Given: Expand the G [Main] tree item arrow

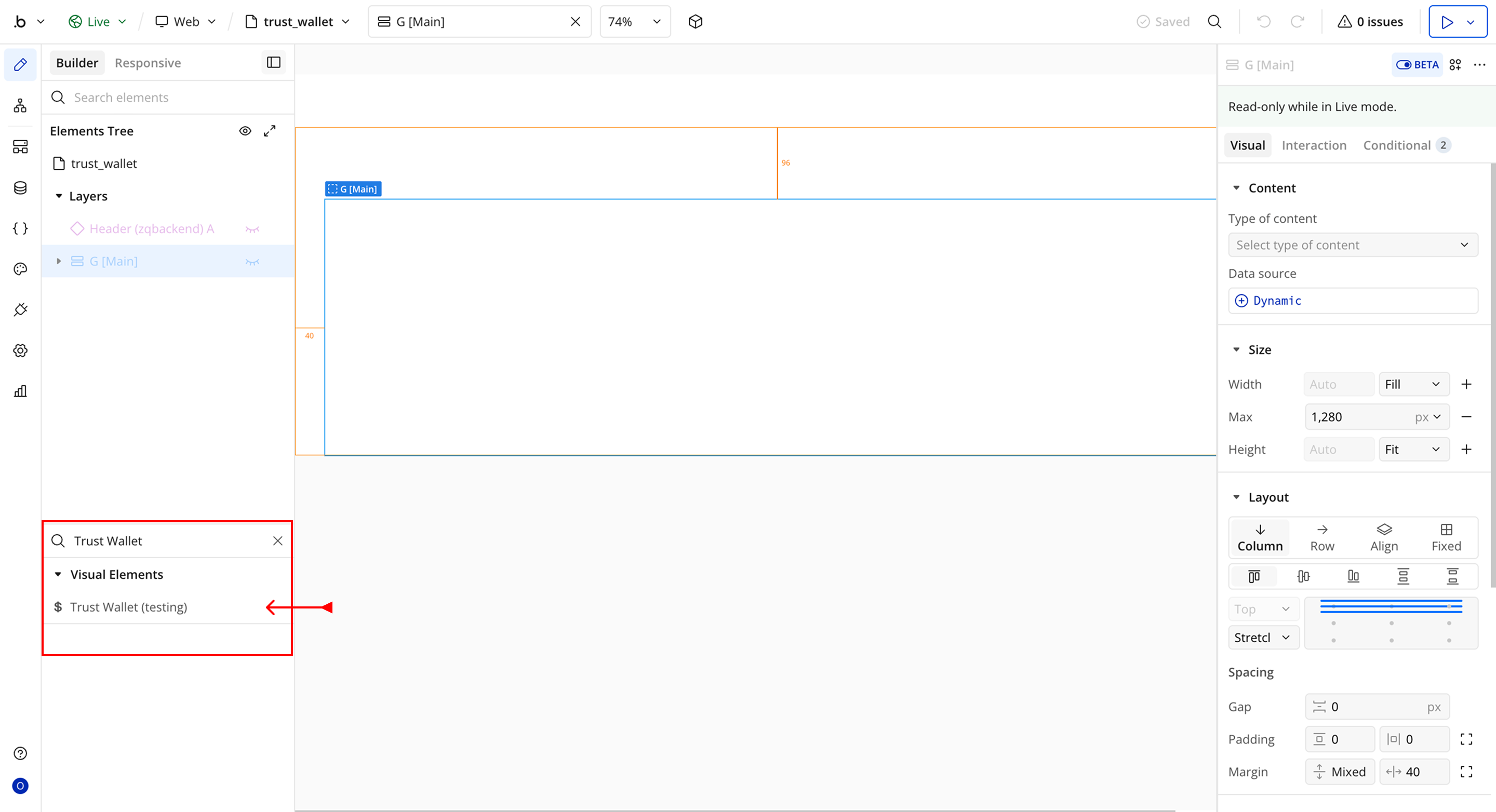Looking at the screenshot, I should coord(59,262).
